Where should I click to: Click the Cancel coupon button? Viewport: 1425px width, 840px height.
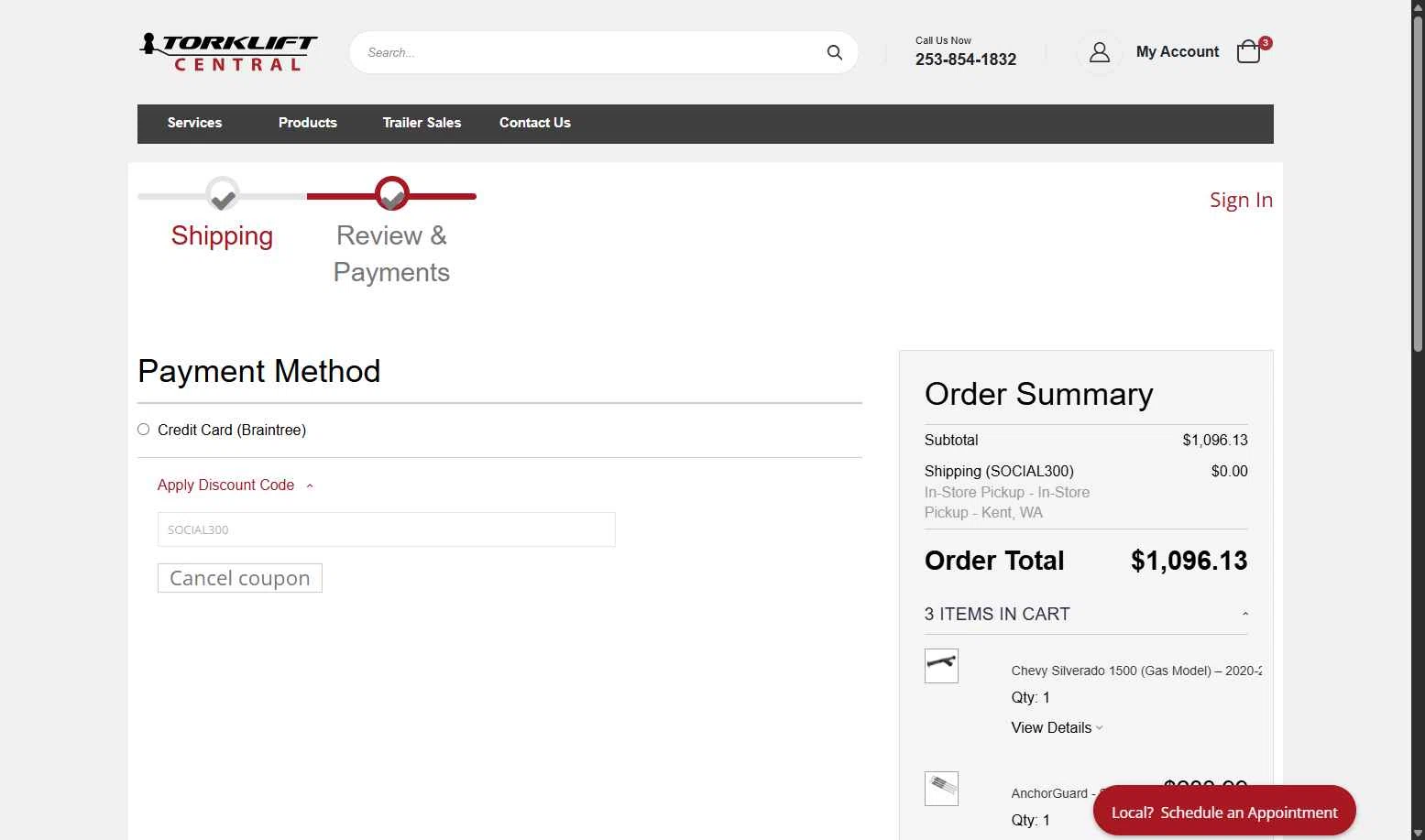pos(240,578)
